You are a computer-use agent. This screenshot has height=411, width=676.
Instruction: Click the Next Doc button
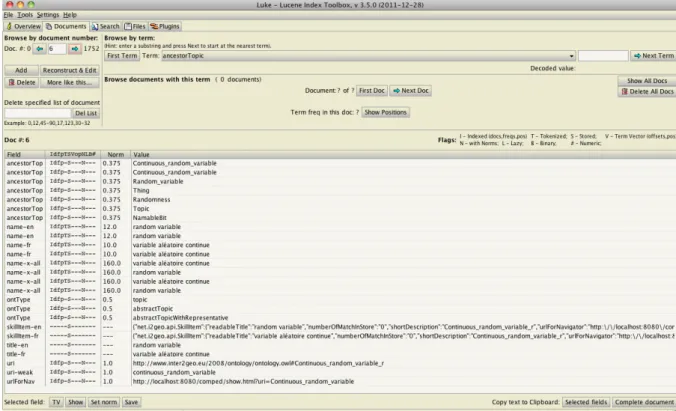coord(411,91)
